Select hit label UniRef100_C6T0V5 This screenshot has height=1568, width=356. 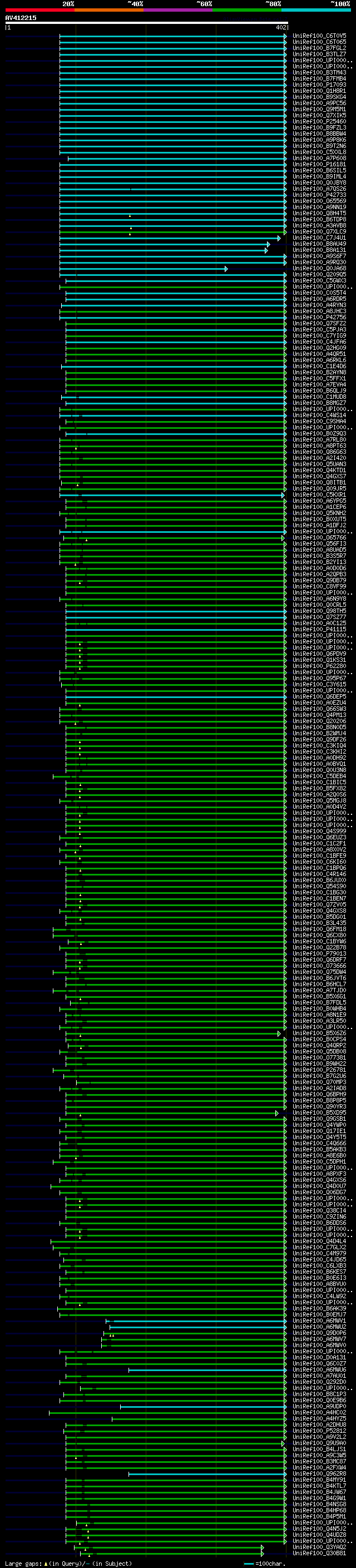[x=319, y=36]
